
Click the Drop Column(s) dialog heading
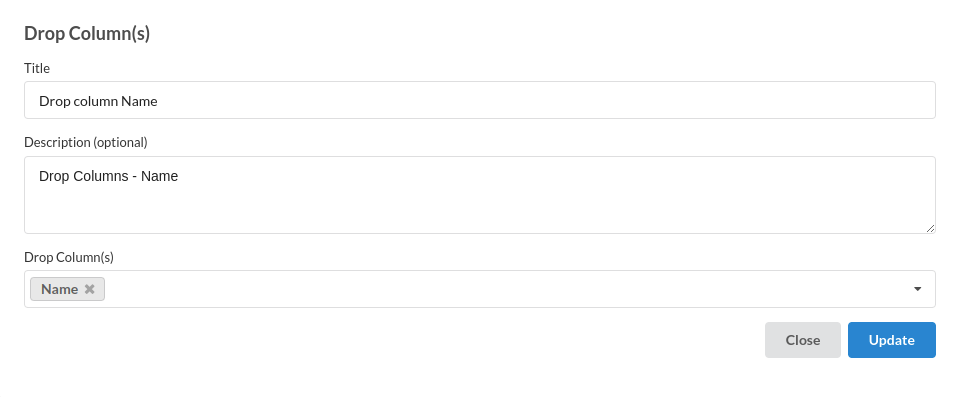(87, 34)
